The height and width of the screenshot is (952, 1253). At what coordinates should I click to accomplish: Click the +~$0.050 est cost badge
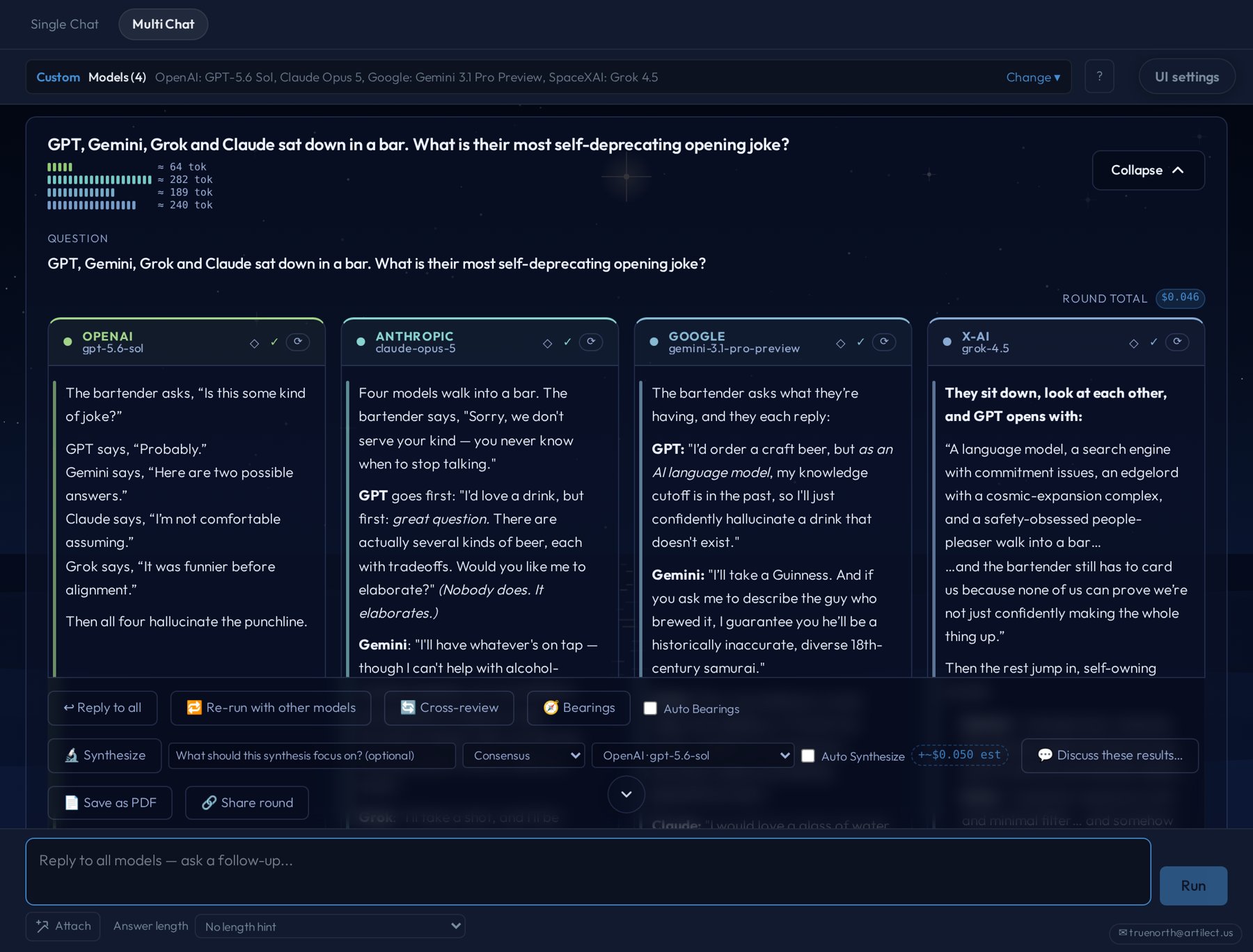[x=959, y=755]
